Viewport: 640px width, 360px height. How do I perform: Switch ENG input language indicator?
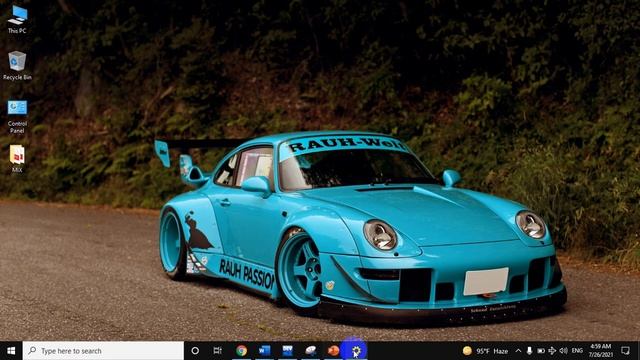point(577,351)
